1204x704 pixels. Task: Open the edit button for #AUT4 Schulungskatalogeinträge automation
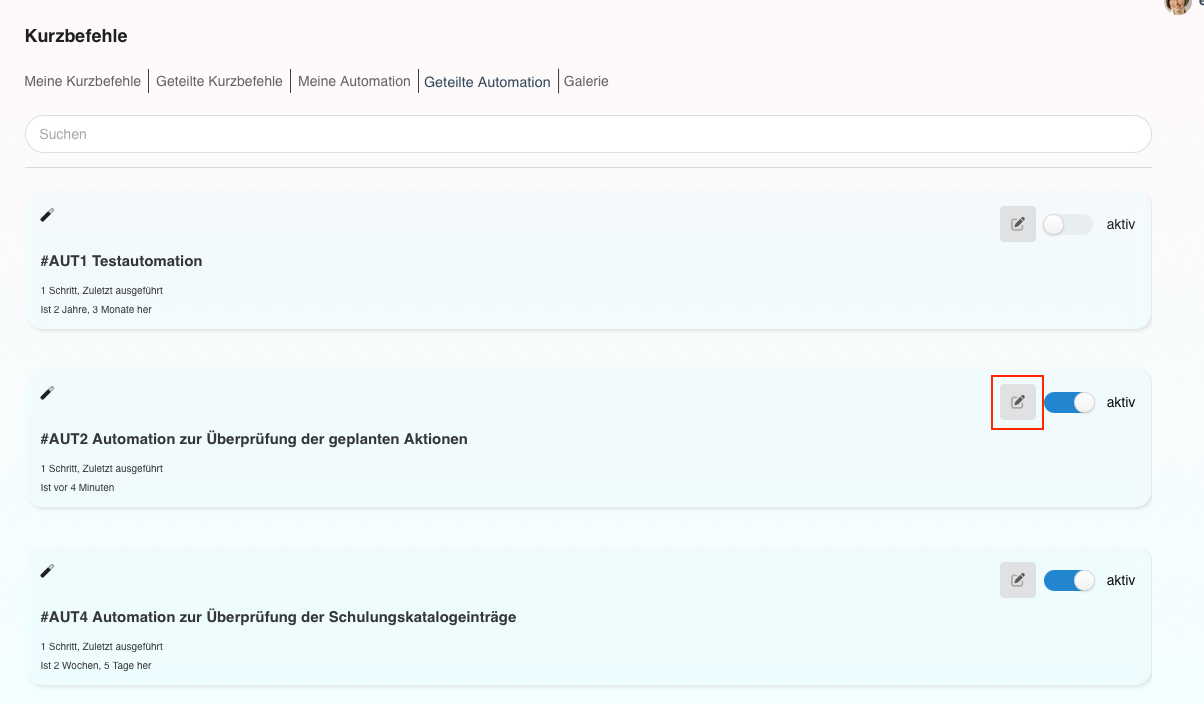(x=1018, y=580)
